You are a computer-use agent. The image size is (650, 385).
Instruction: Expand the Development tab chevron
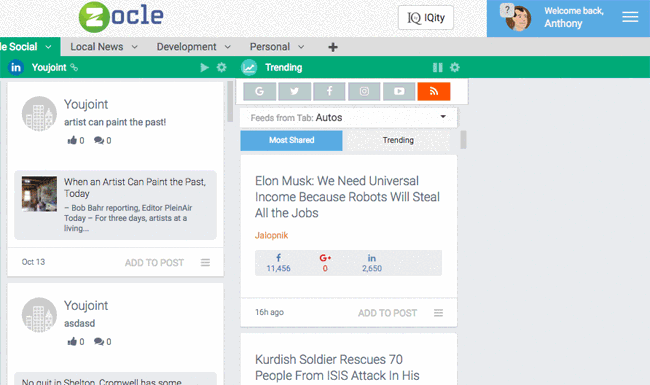(228, 47)
